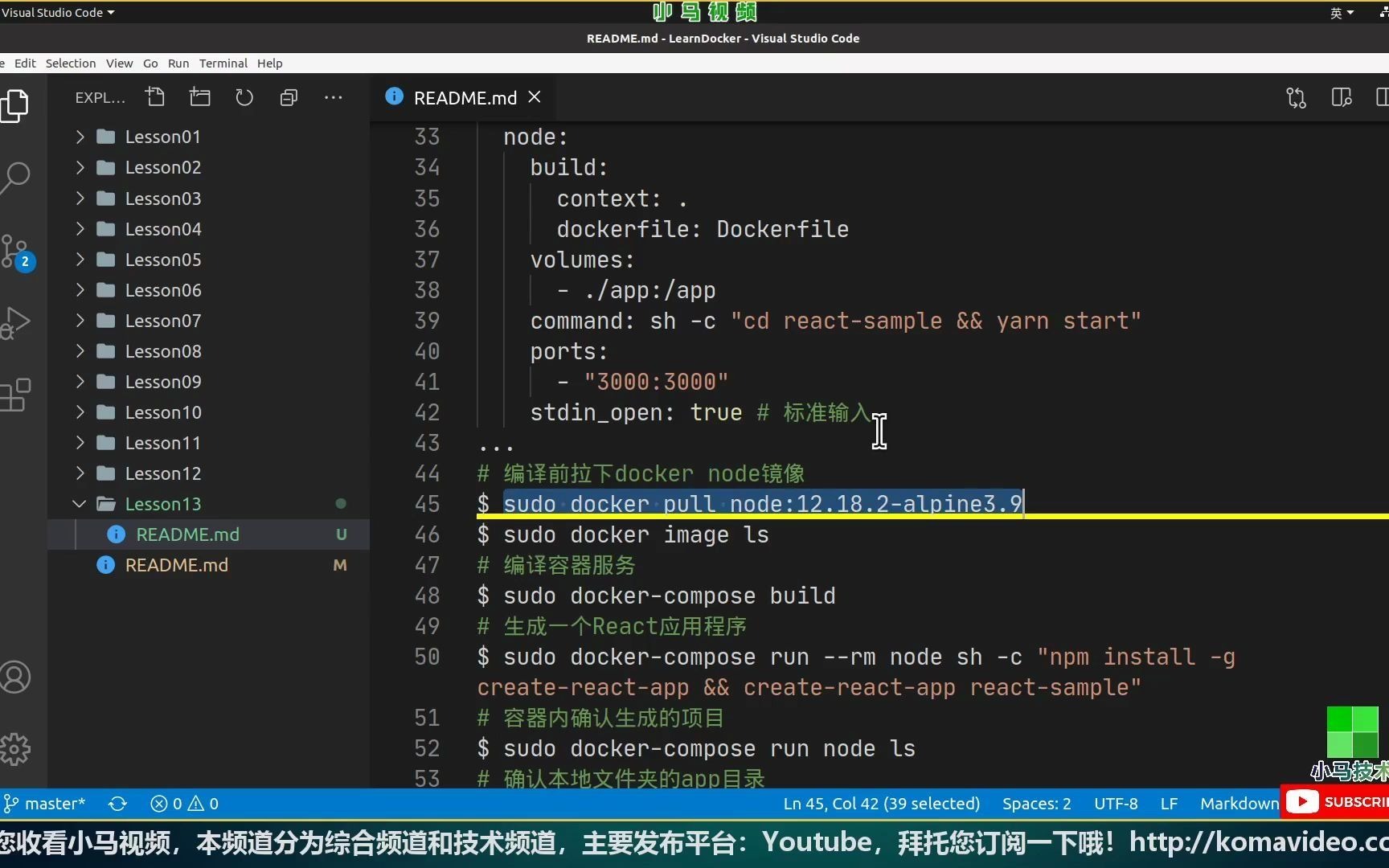Open the Explorer view in activity bar
The width and height of the screenshot is (1389, 868).
pyautogui.click(x=15, y=105)
